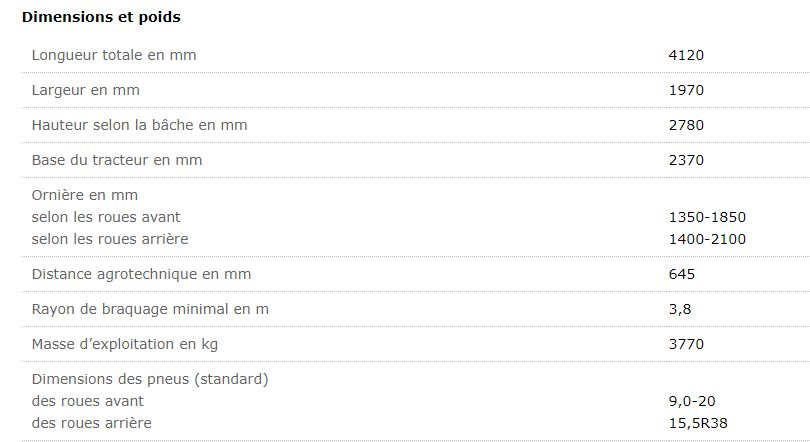Select the rear track value 1400-2100
810x442 pixels.
(x=707, y=239)
